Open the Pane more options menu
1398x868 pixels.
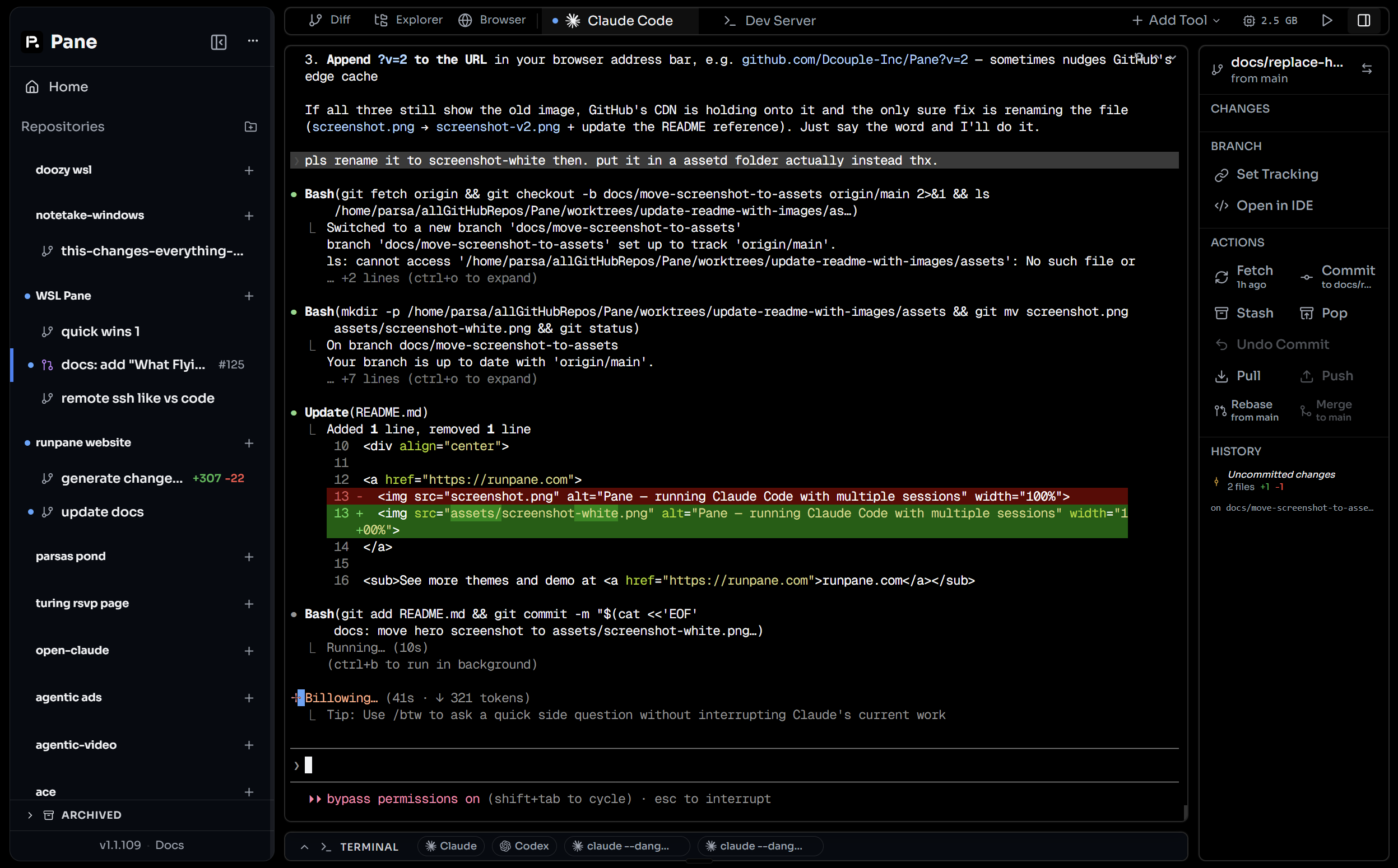click(x=253, y=41)
